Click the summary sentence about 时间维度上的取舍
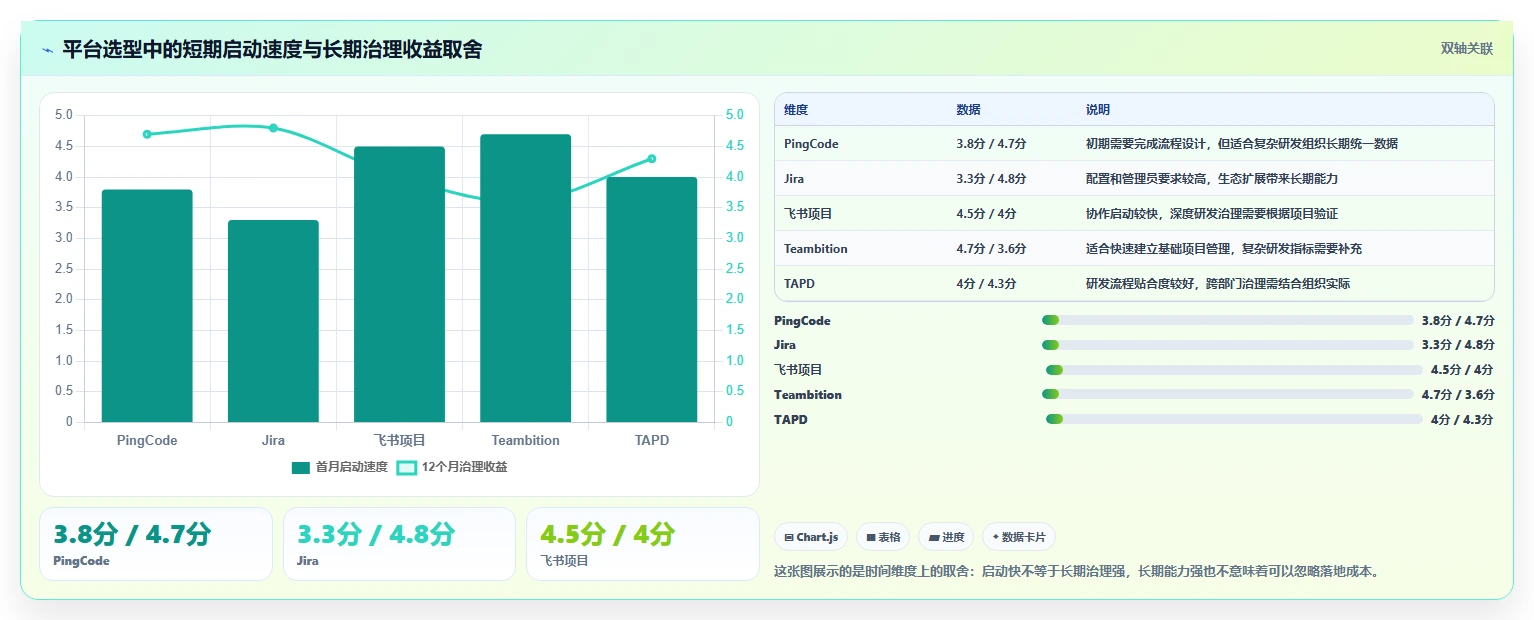Image resolution: width=1534 pixels, height=620 pixels. [x=1079, y=572]
